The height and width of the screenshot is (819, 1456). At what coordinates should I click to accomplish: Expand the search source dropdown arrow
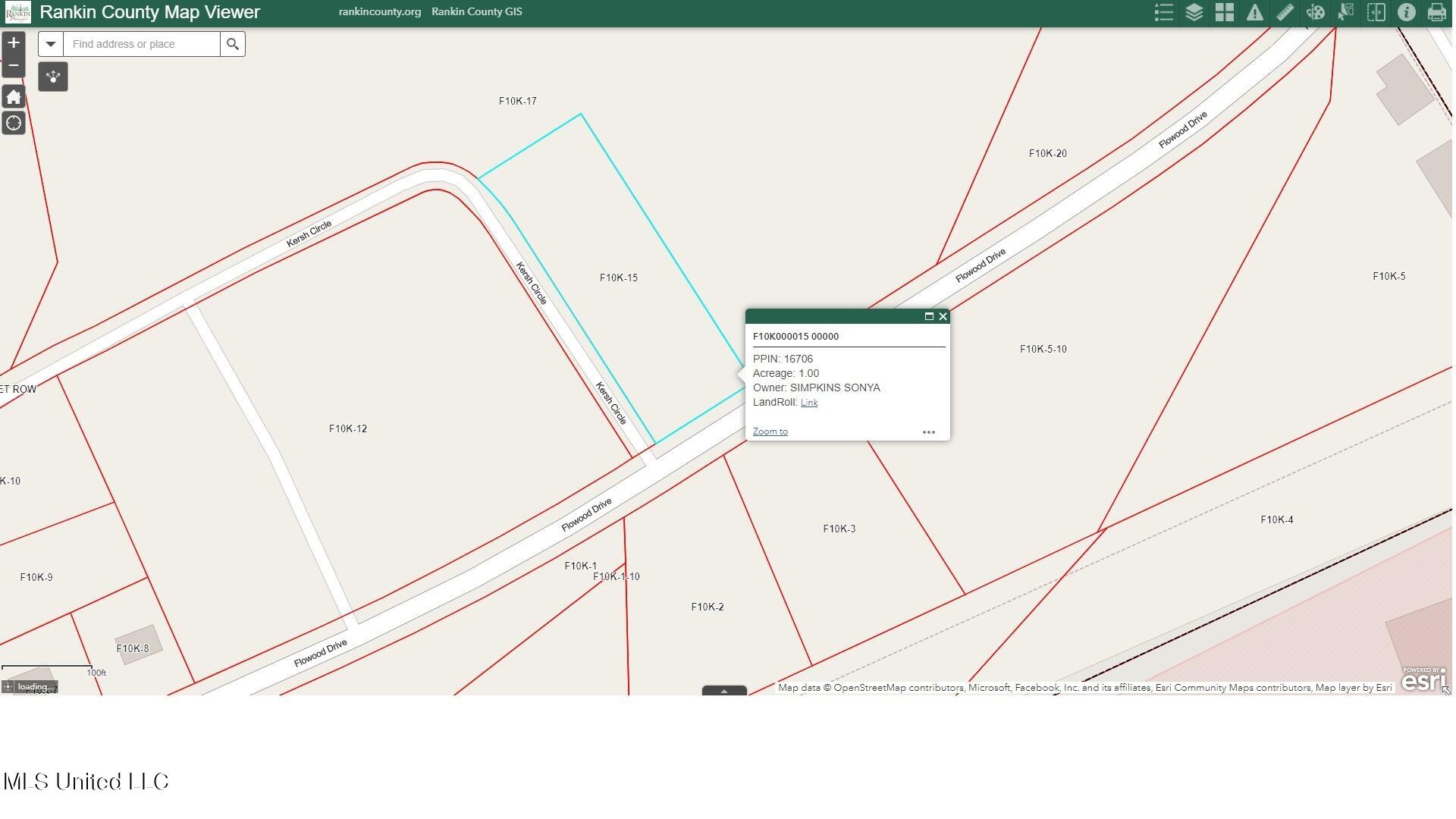[51, 44]
